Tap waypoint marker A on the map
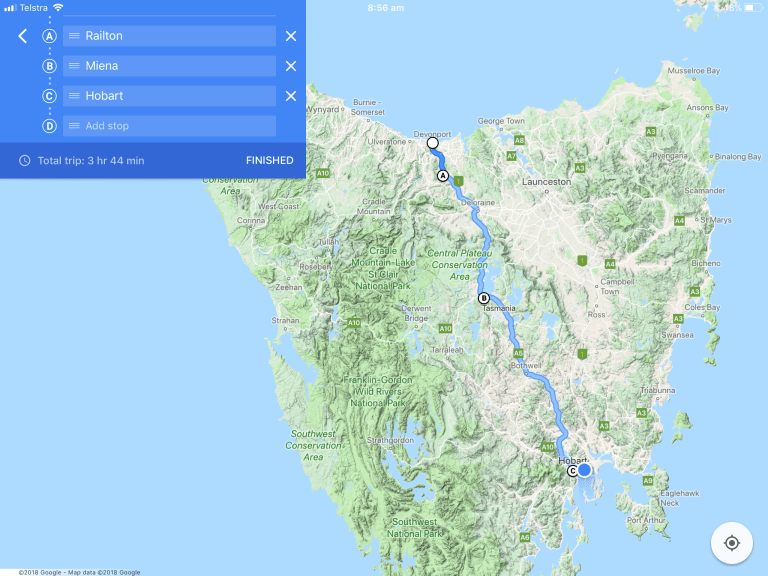Viewport: 768px width, 576px height. pos(442,176)
